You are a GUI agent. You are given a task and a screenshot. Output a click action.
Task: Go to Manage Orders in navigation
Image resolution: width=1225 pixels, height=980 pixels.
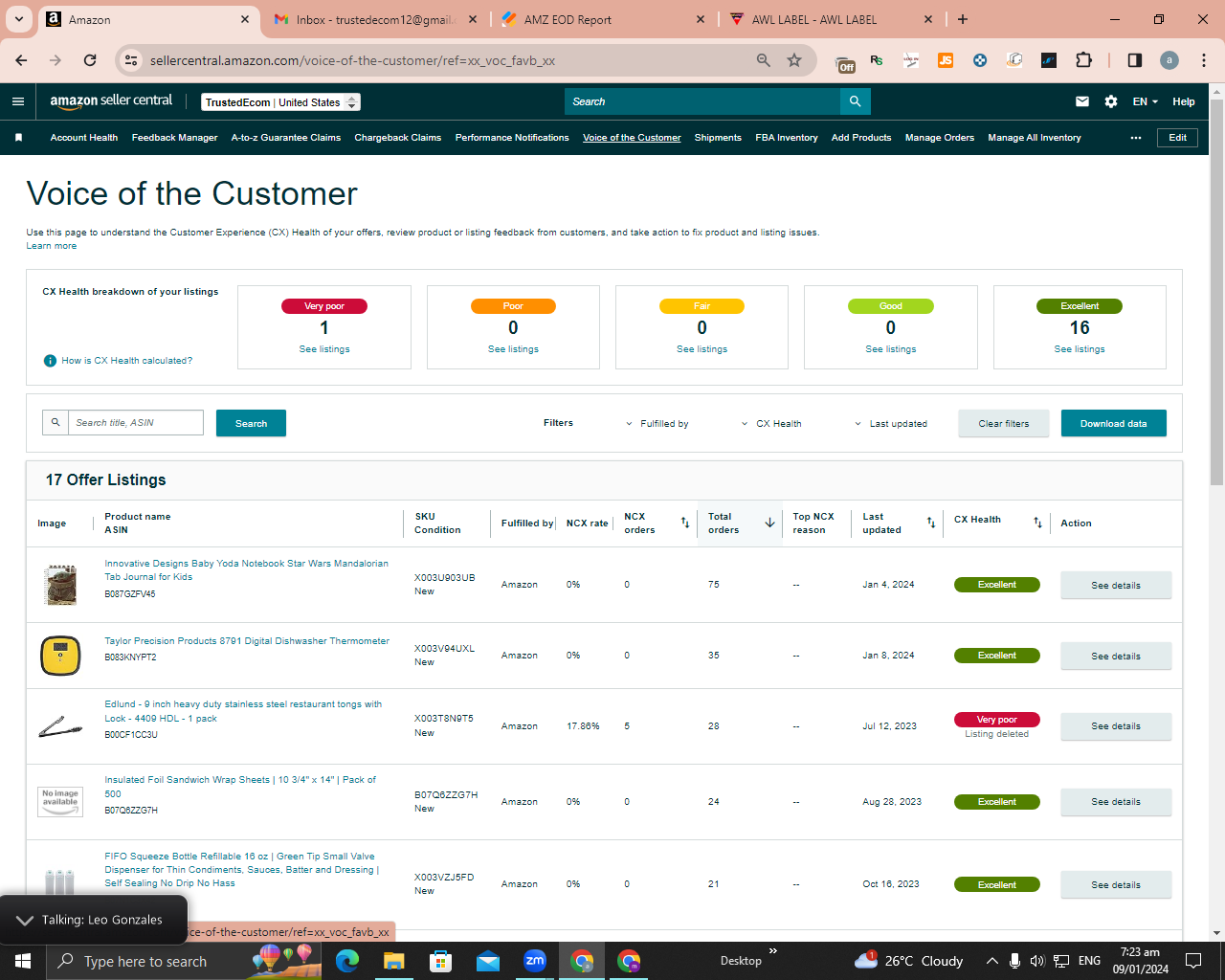click(x=940, y=138)
